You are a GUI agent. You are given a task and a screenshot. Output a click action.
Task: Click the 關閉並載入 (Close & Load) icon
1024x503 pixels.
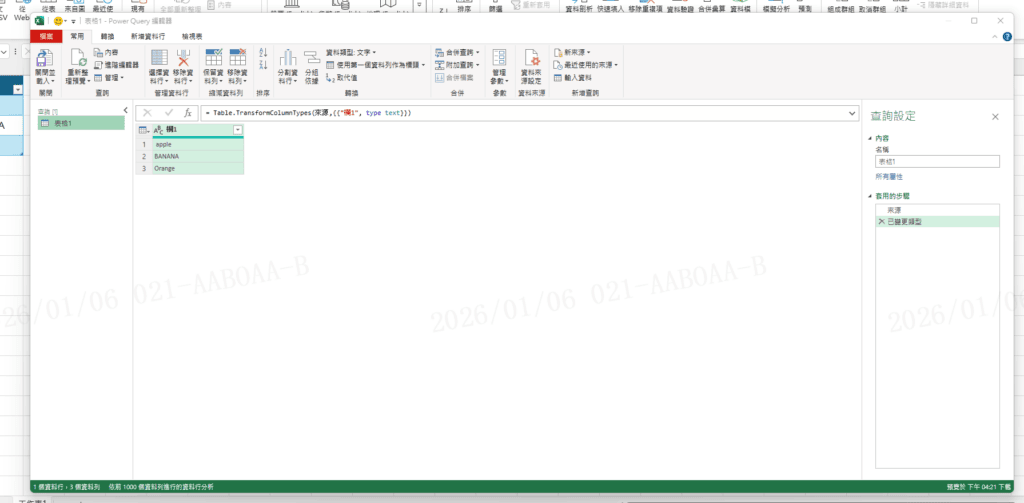tap(44, 60)
